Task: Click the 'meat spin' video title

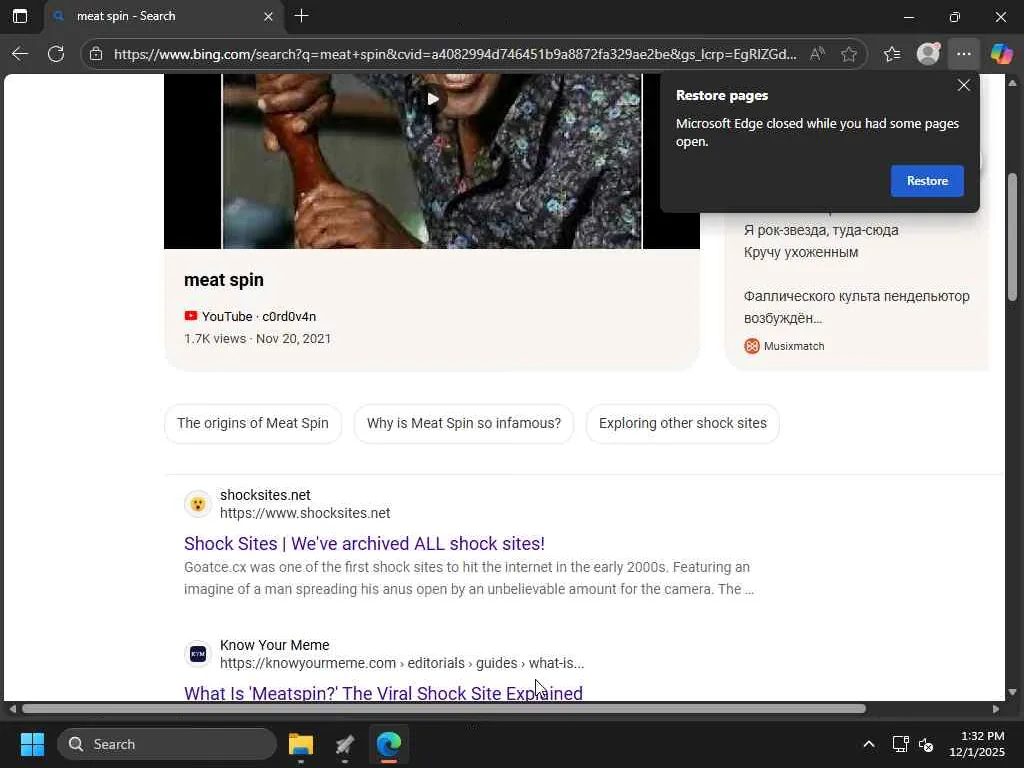Action: tap(224, 280)
